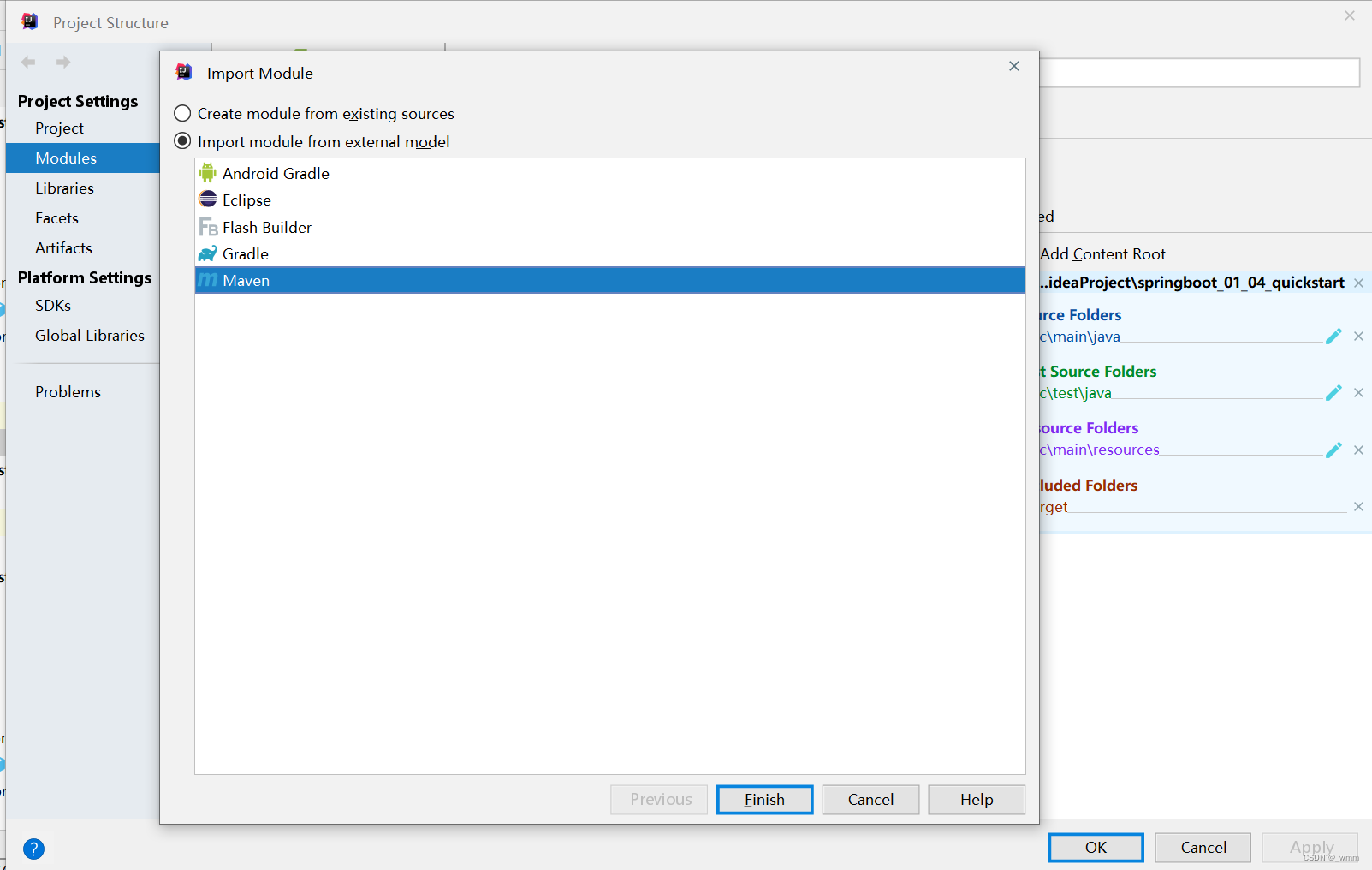This screenshot has height=870, width=1372.
Task: Click Add Content Root link
Action: coord(1102,253)
